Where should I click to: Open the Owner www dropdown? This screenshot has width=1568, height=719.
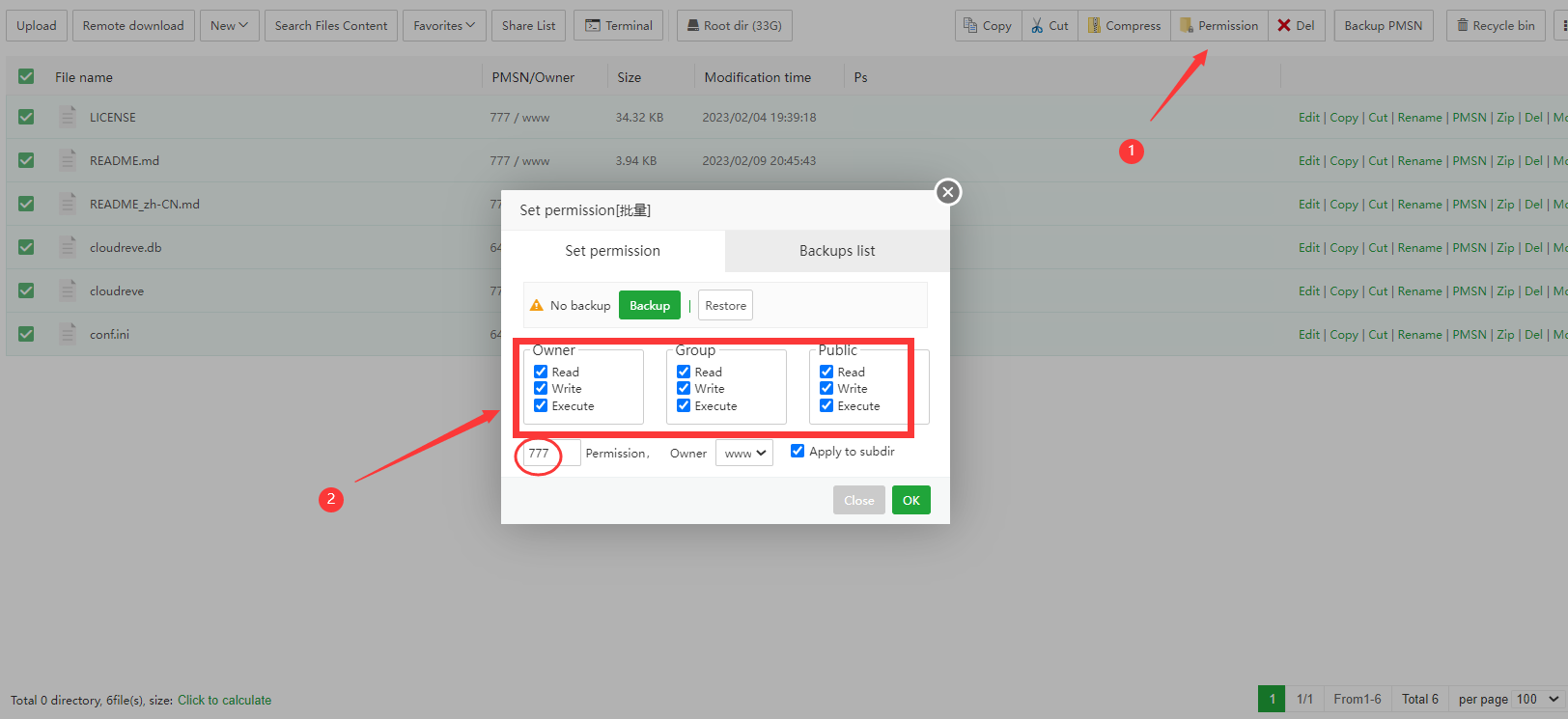click(x=744, y=454)
